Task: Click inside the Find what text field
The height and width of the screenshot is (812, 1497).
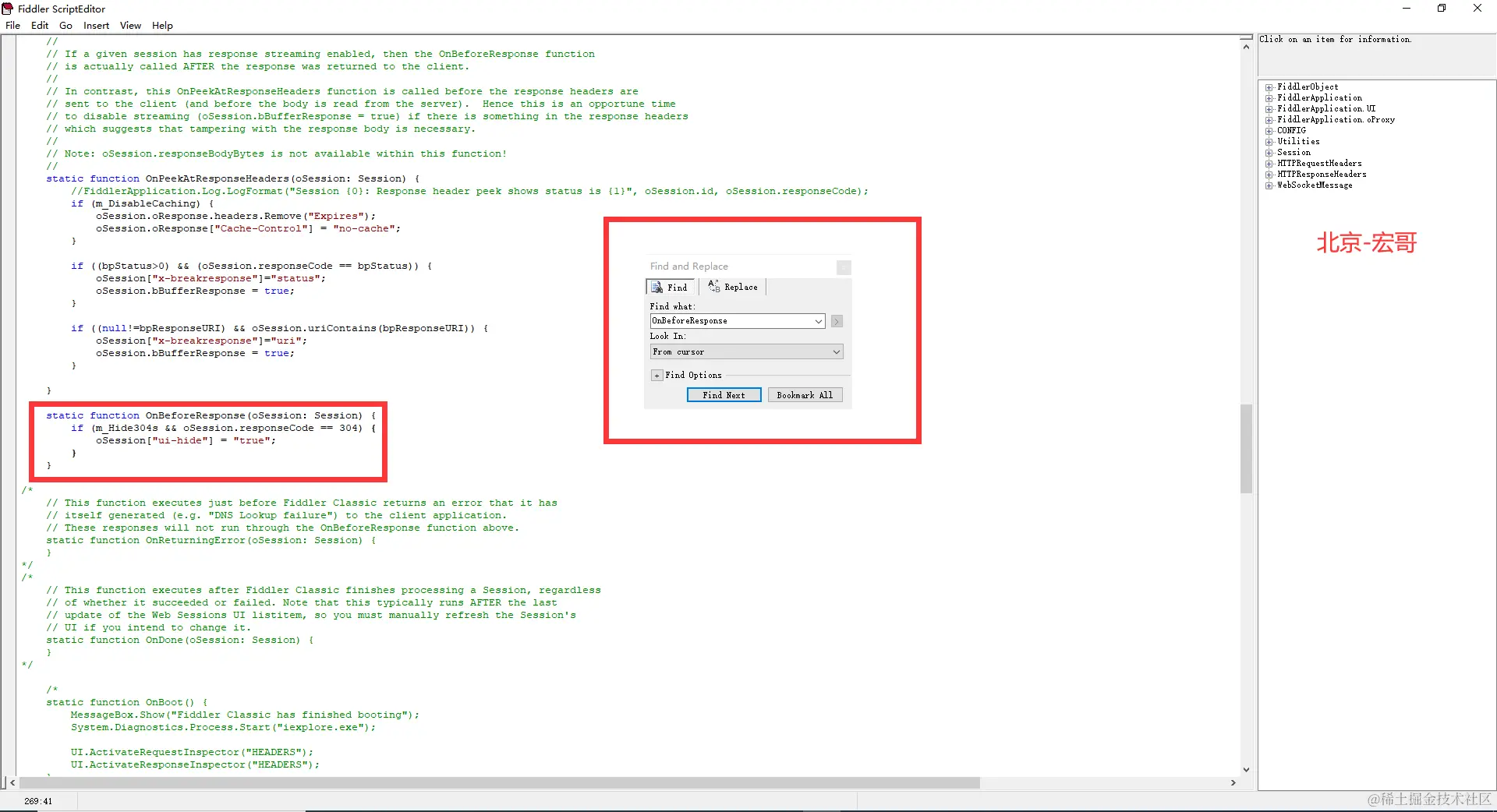Action: pos(731,321)
